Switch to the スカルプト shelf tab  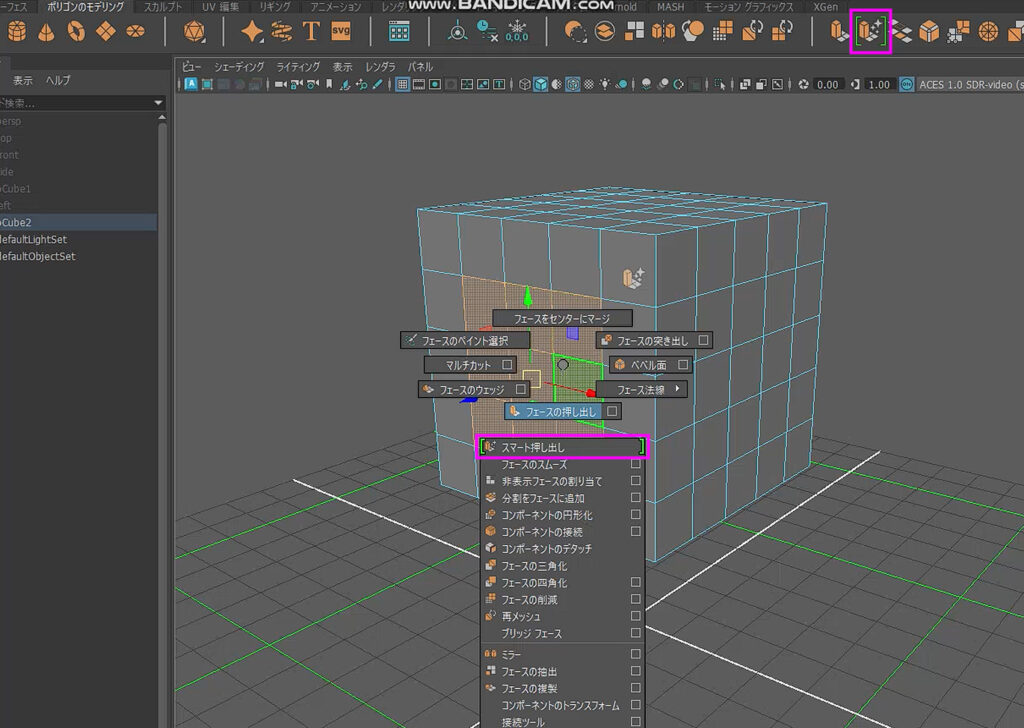(163, 7)
